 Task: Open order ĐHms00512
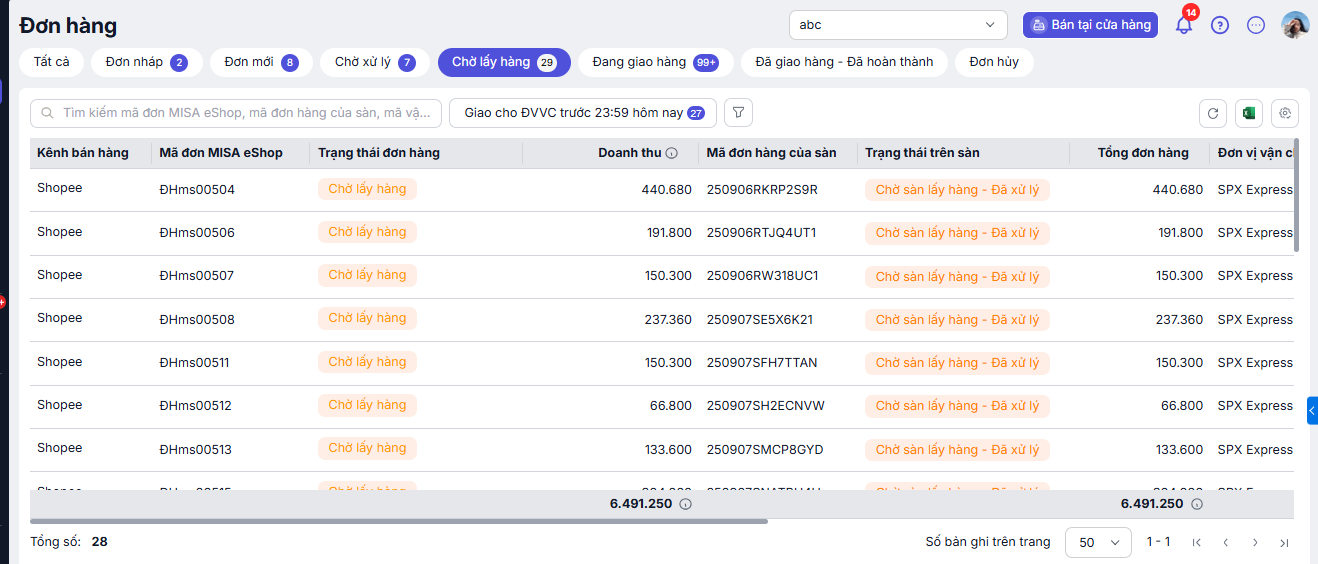pyautogui.click(x=196, y=406)
